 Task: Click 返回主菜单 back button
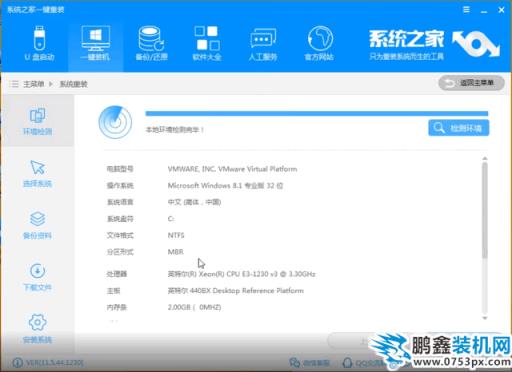tap(471, 83)
